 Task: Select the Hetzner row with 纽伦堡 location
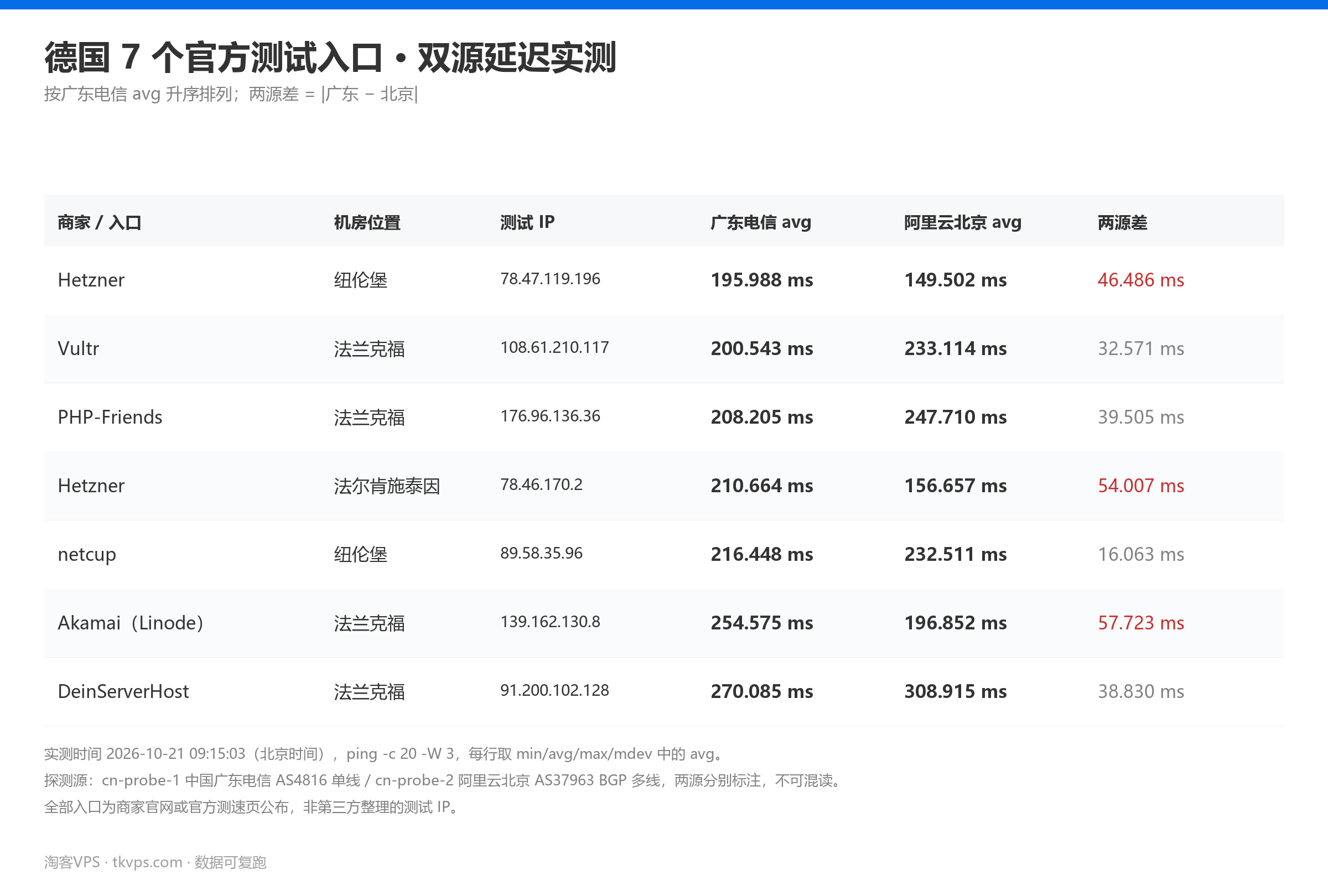point(664,280)
